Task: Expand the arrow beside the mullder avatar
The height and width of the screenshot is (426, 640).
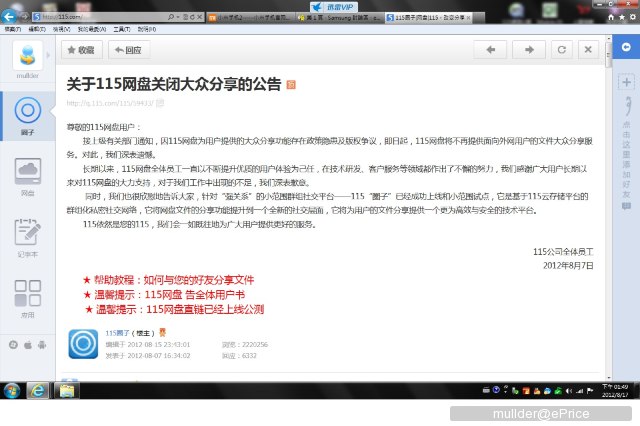Action: 48,55
